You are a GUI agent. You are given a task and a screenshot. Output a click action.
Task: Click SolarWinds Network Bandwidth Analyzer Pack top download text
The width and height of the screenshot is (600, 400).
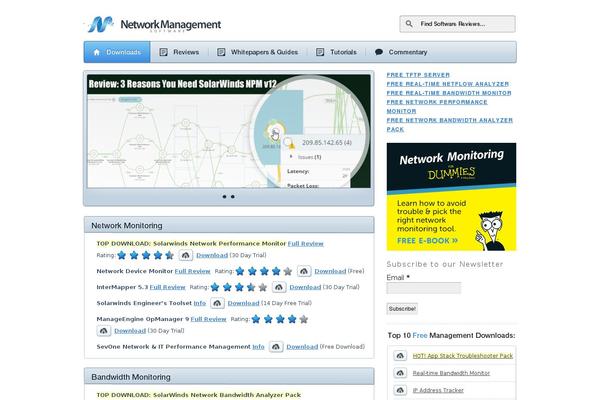pos(199,395)
